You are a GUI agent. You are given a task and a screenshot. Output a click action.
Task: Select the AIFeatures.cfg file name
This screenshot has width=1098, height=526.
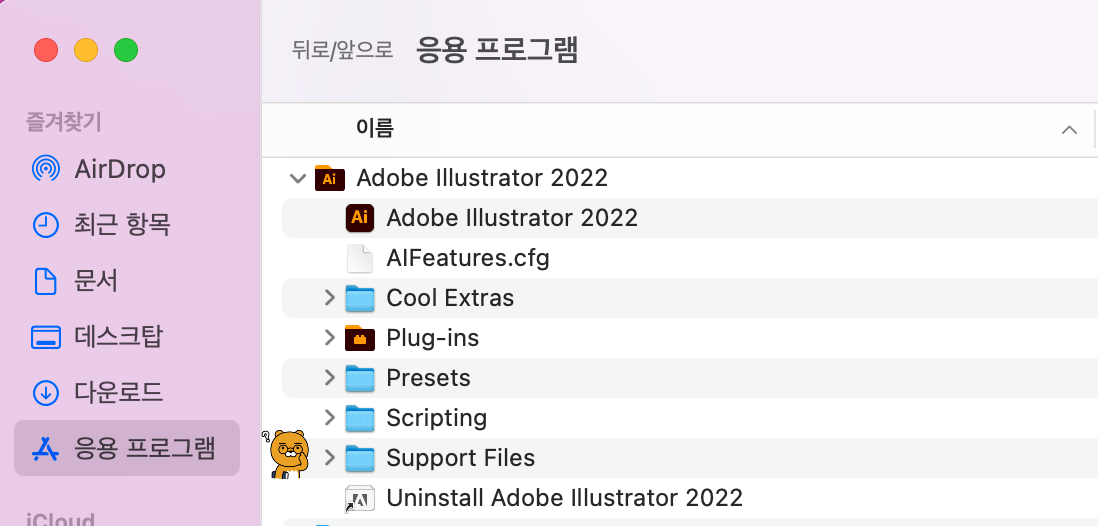pyautogui.click(x=468, y=258)
